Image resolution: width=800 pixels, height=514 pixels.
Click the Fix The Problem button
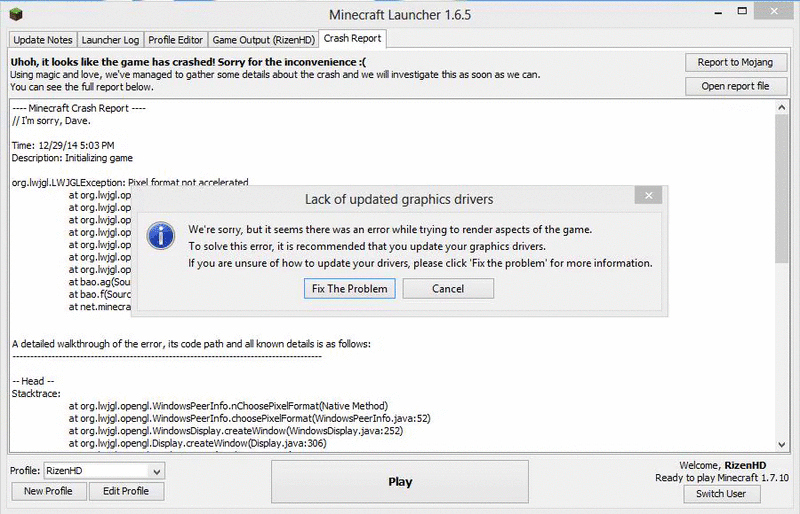pyautogui.click(x=349, y=289)
